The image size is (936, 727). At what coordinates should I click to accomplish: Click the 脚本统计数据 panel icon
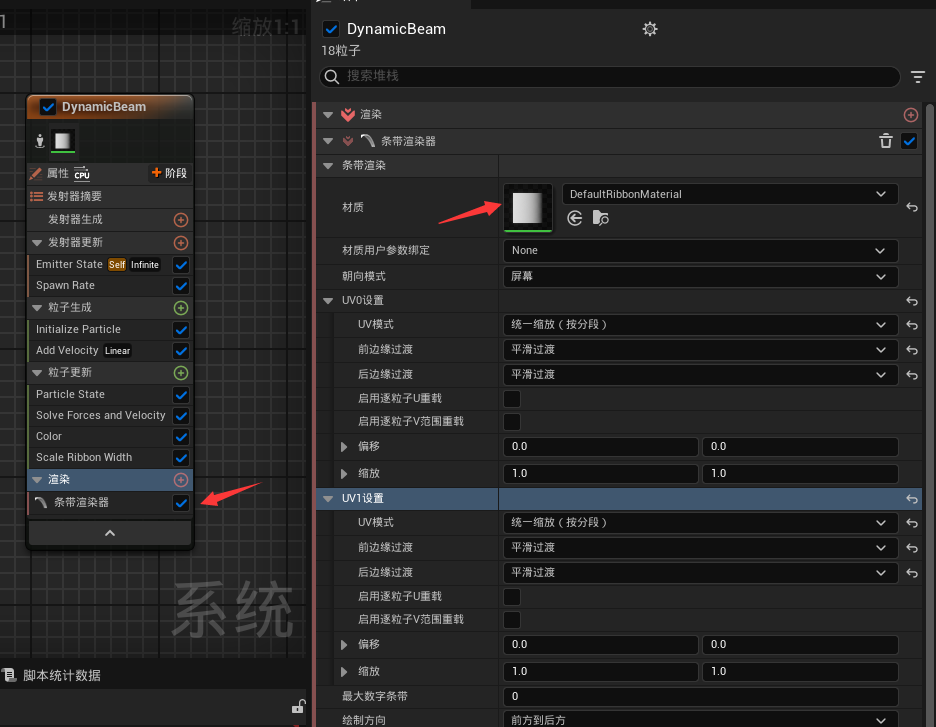(9, 675)
